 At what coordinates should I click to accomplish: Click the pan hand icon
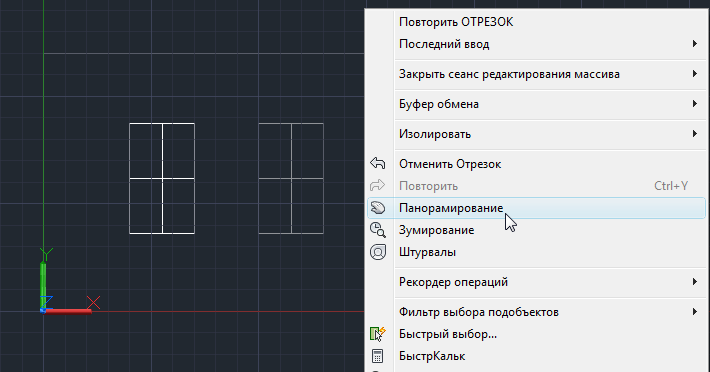[378, 208]
